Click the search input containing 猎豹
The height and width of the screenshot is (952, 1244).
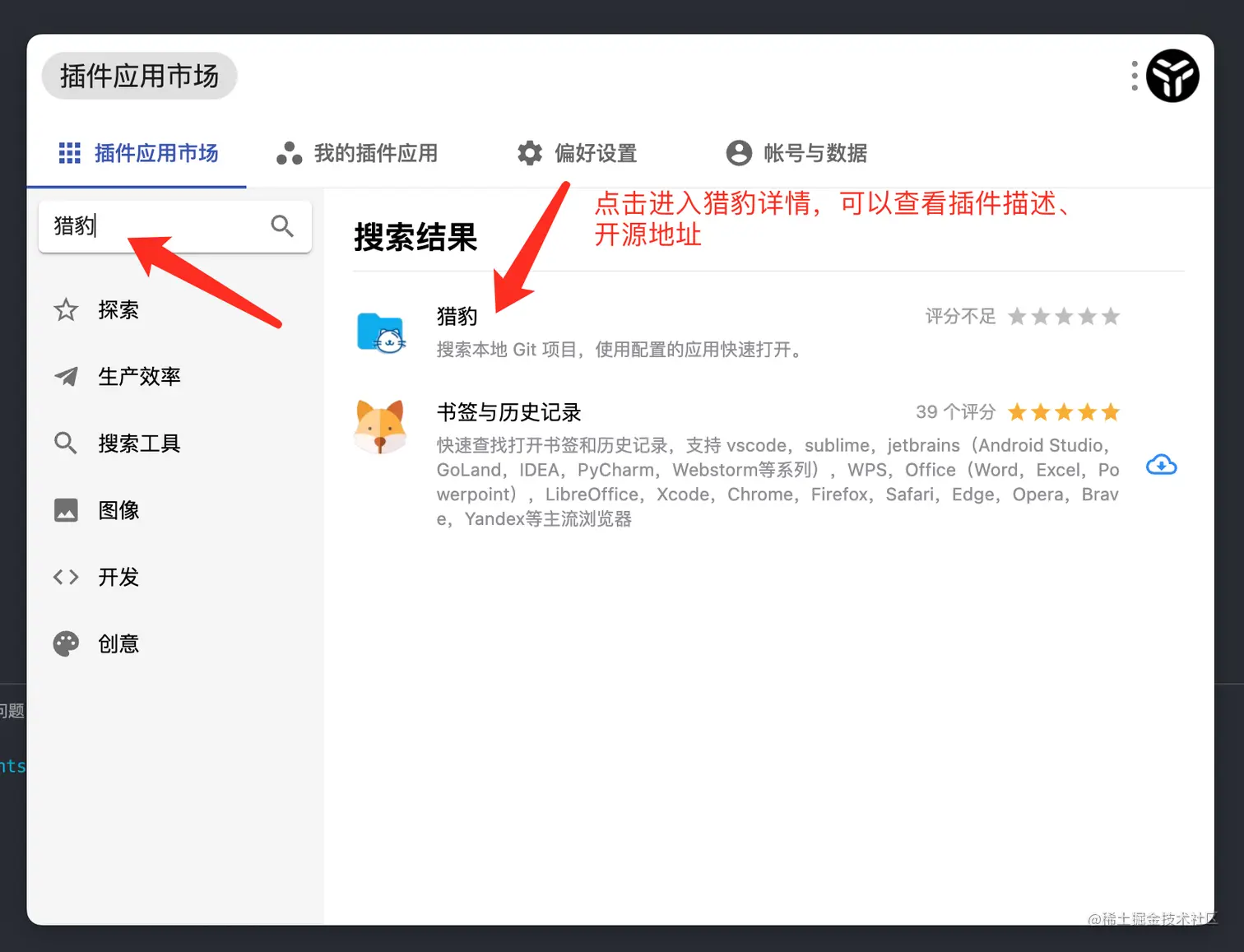pyautogui.click(x=174, y=226)
